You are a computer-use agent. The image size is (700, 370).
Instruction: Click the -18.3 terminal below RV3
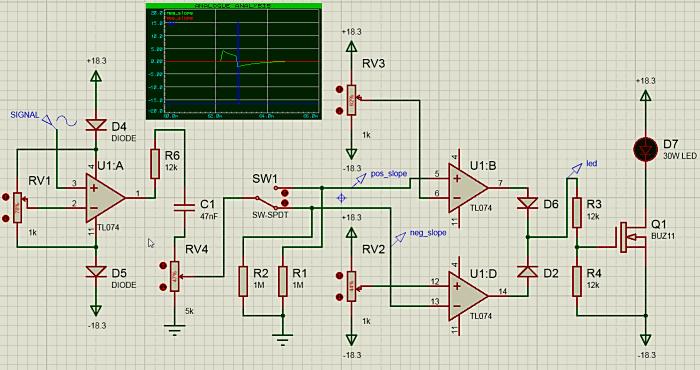point(351,154)
